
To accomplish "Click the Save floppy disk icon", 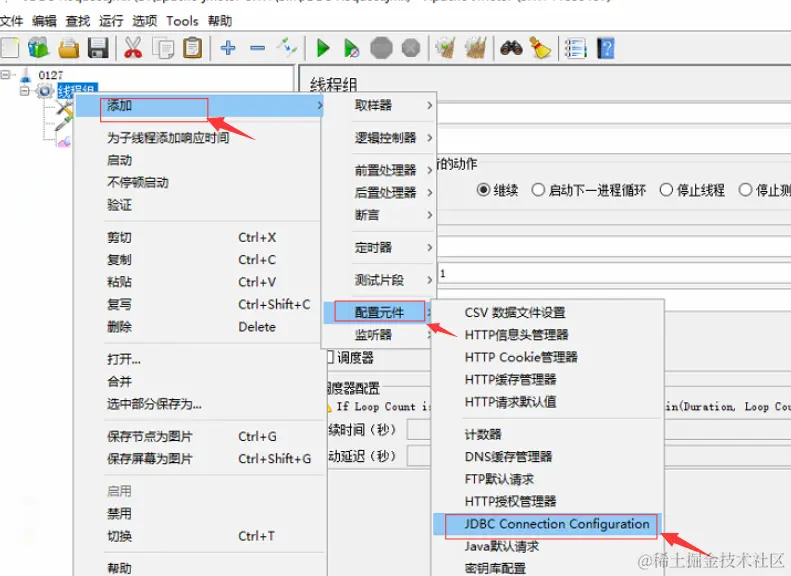I will [98, 48].
